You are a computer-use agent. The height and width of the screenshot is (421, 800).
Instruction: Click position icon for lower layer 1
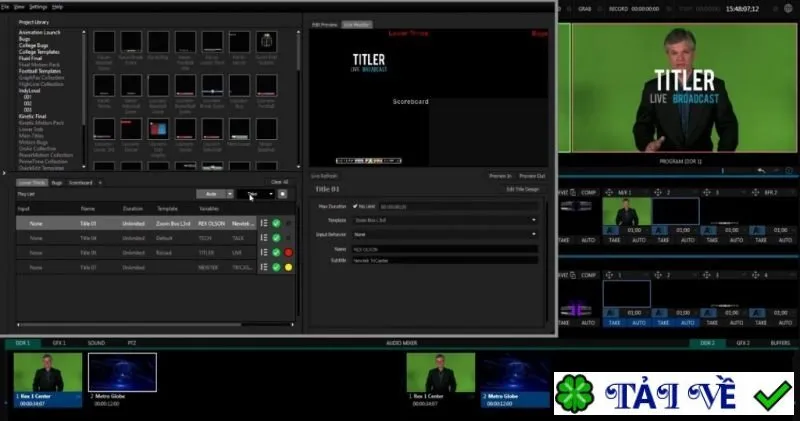pos(609,275)
